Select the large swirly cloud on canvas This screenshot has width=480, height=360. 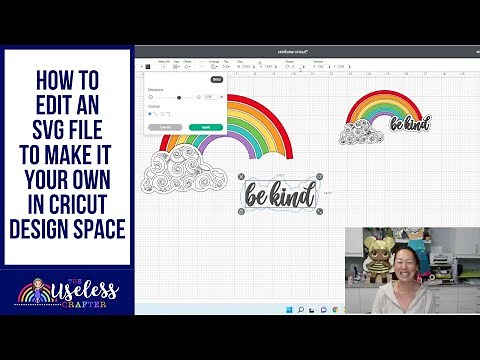coord(184,169)
